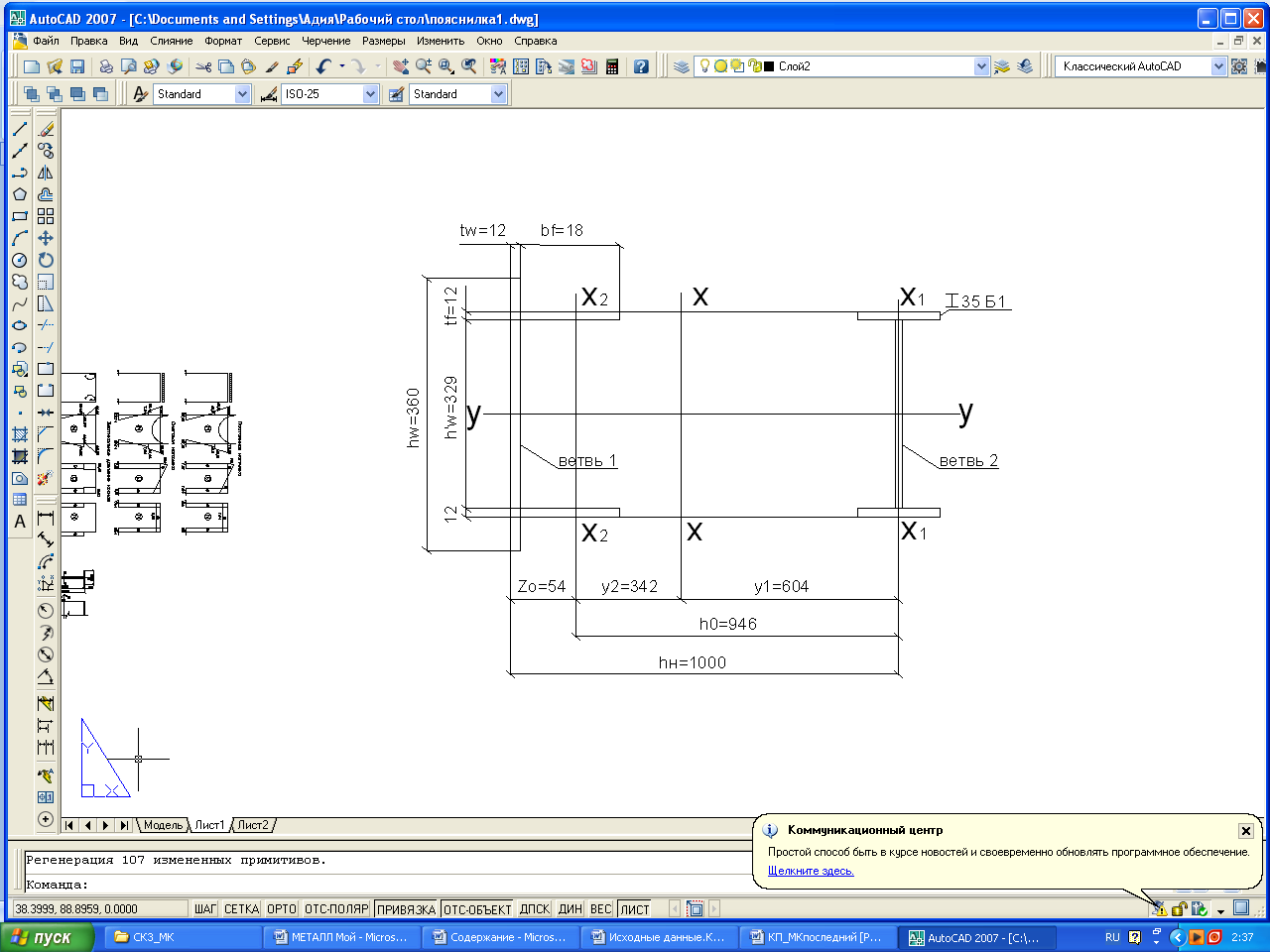Toggle ПРИВЯЗКА object snap
The width and height of the screenshot is (1270, 952).
tap(407, 909)
